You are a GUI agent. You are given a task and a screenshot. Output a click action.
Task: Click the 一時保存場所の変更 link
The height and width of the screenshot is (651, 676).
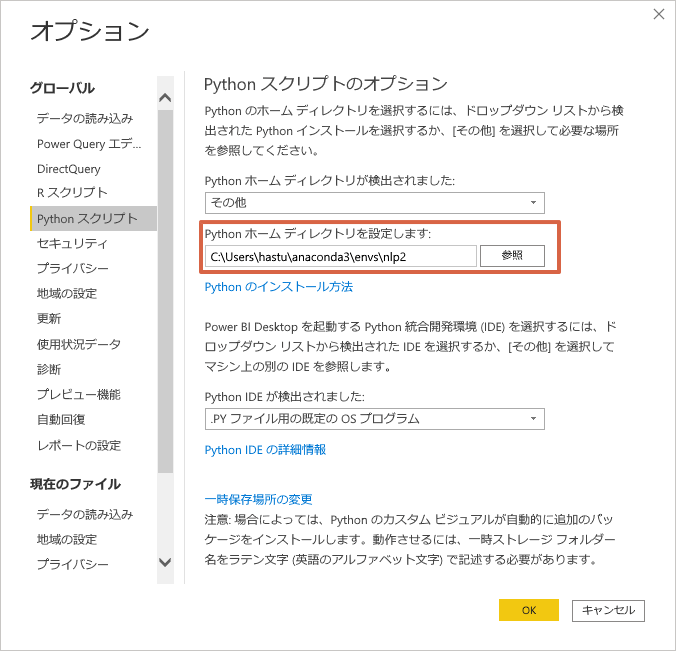[259, 499]
